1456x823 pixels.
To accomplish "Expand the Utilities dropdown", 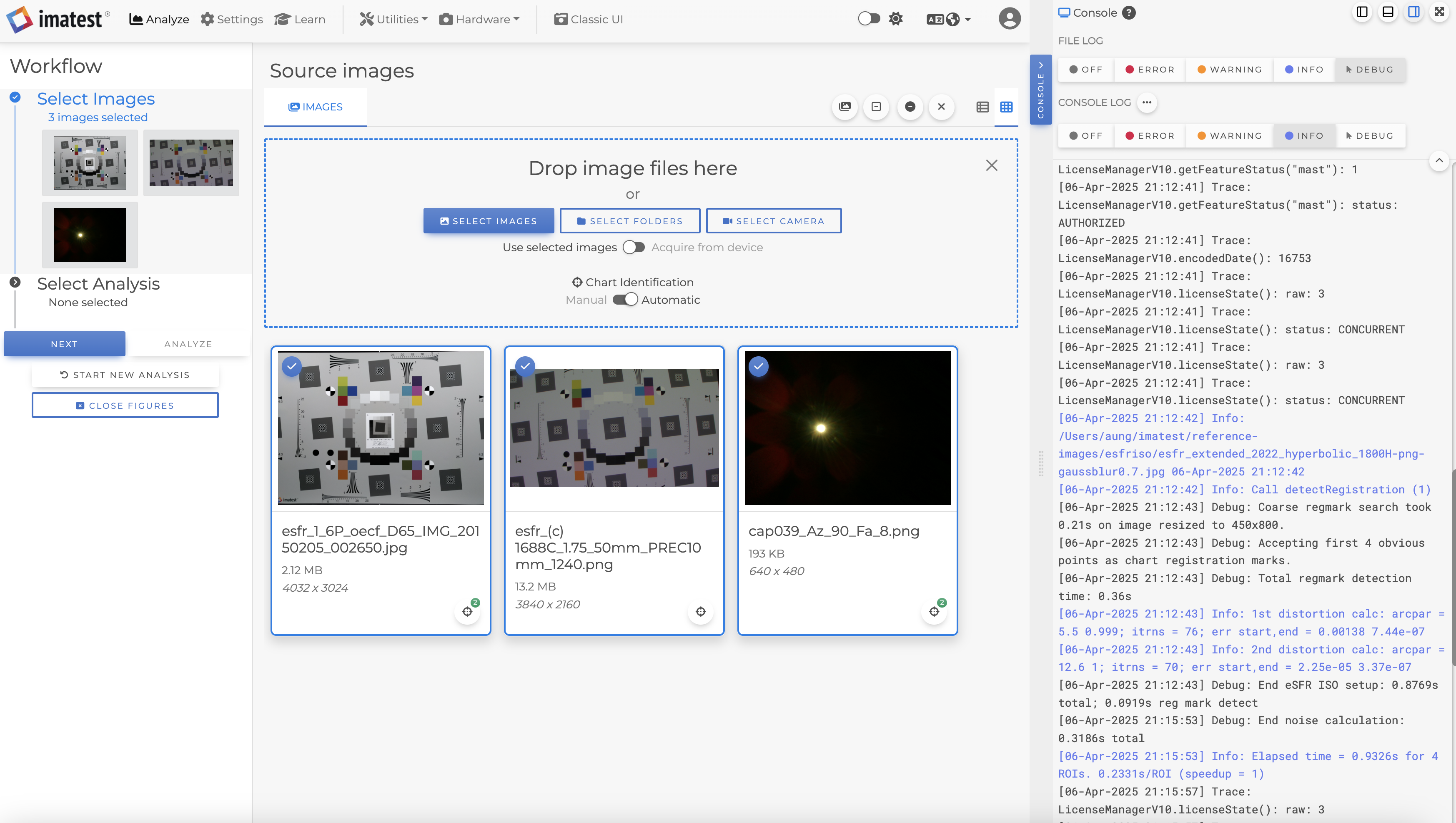I will coord(393,19).
